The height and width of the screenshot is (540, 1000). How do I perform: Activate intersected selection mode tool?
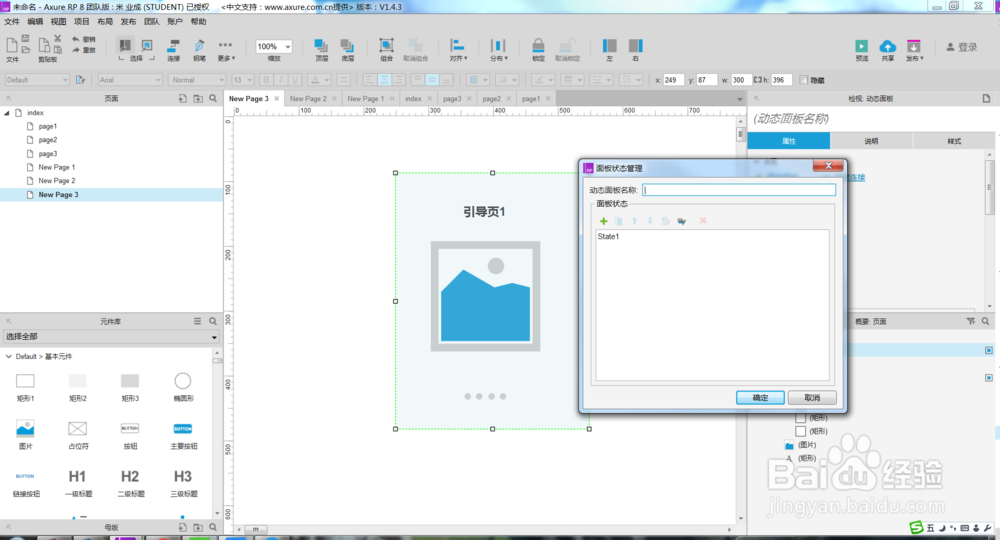[125, 46]
